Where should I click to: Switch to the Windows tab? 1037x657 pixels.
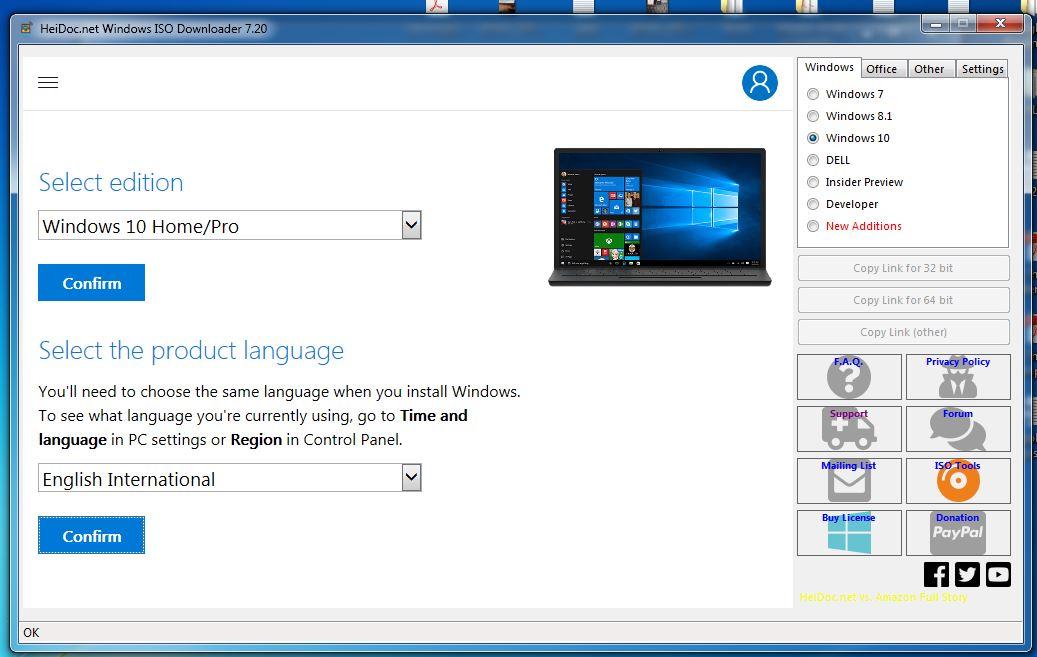(829, 67)
